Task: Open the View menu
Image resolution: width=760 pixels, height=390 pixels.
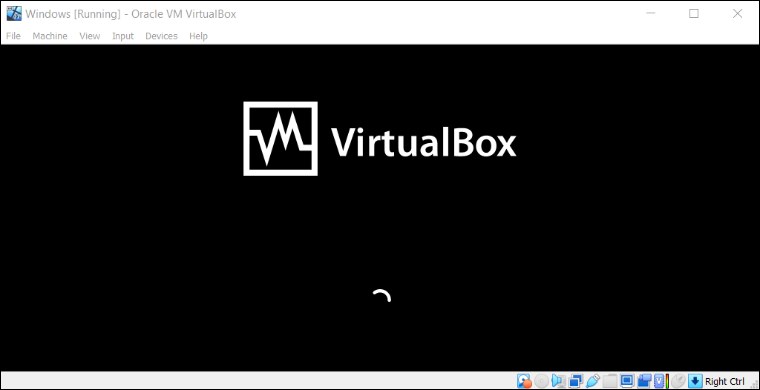Action: (90, 36)
